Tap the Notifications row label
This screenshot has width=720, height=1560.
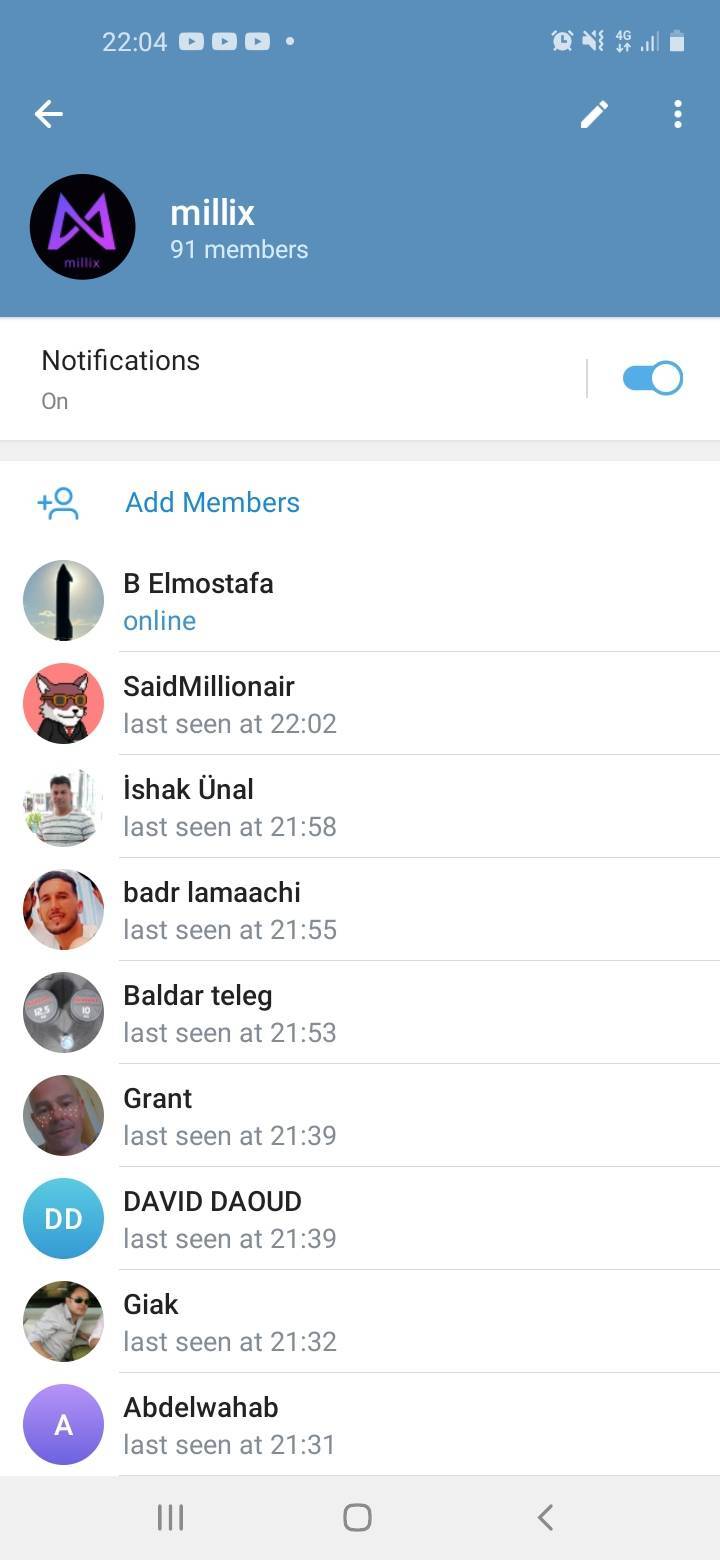click(121, 361)
